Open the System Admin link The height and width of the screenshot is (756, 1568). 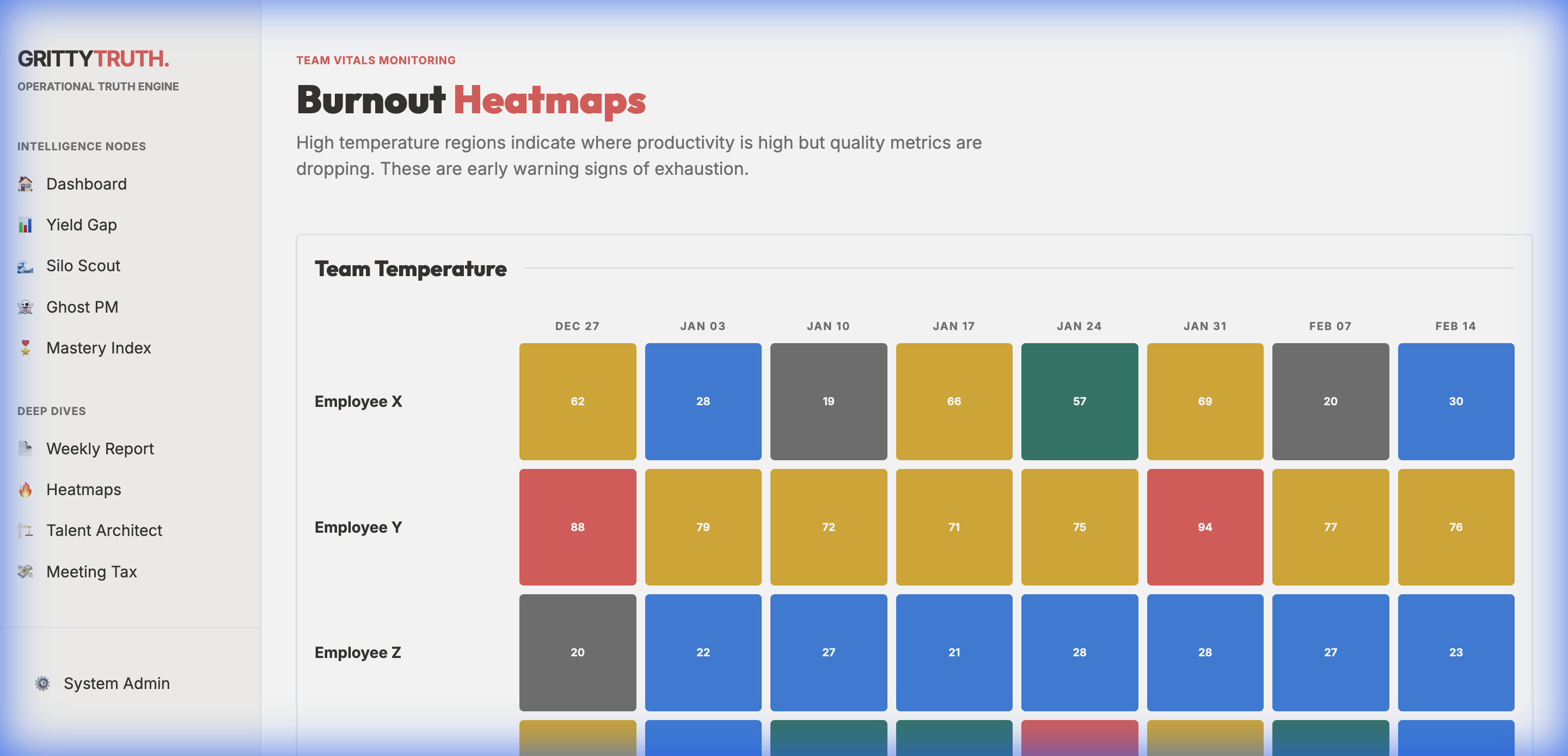coord(117,683)
